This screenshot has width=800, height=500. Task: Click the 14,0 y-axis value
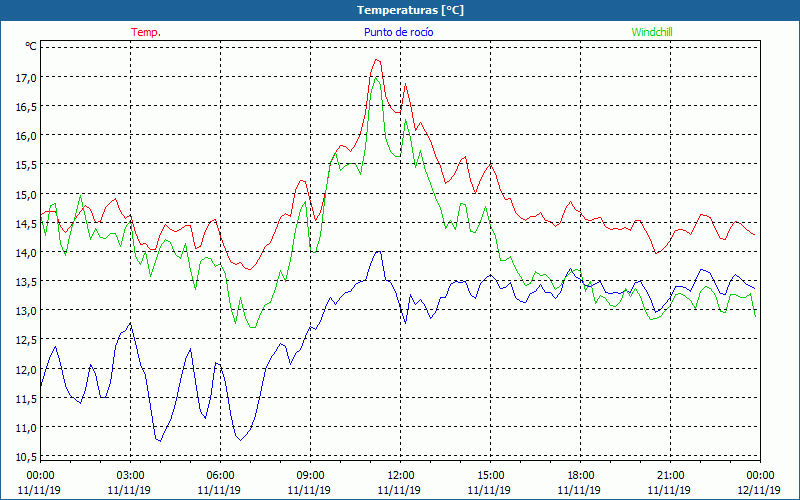(27, 253)
